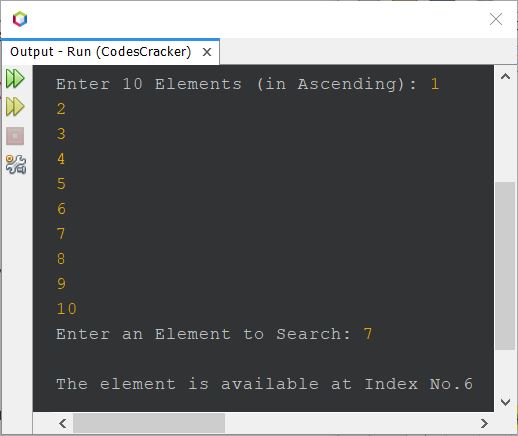Image resolution: width=518 pixels, height=436 pixels.
Task: Click the input value 9 line
Action: tap(61, 284)
